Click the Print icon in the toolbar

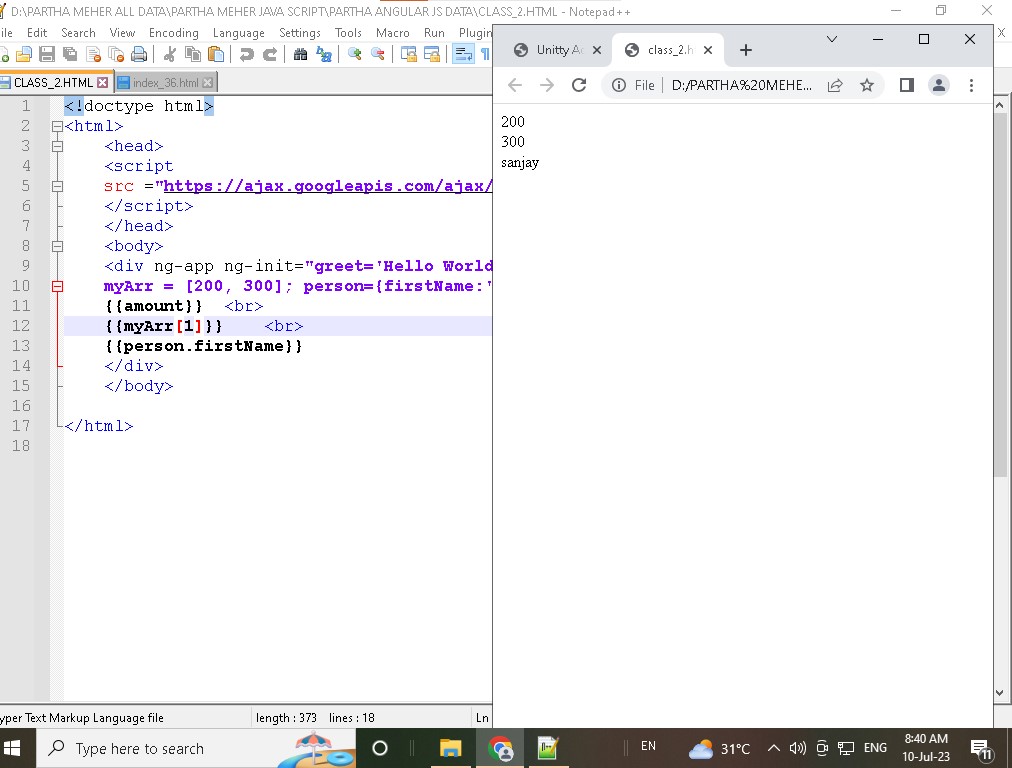tap(139, 55)
